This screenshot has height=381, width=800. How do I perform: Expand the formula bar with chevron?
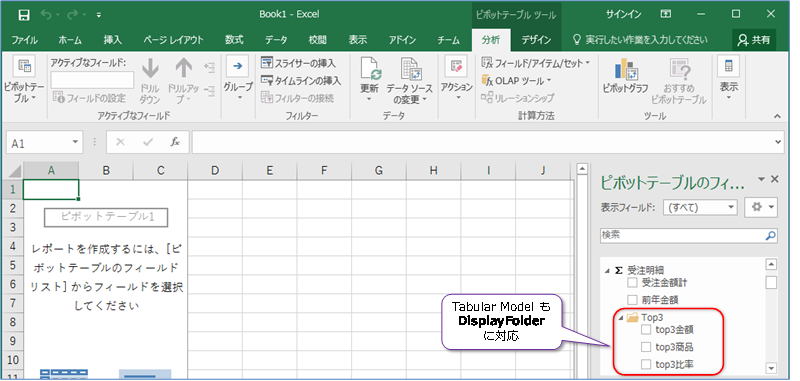pyautogui.click(x=778, y=142)
